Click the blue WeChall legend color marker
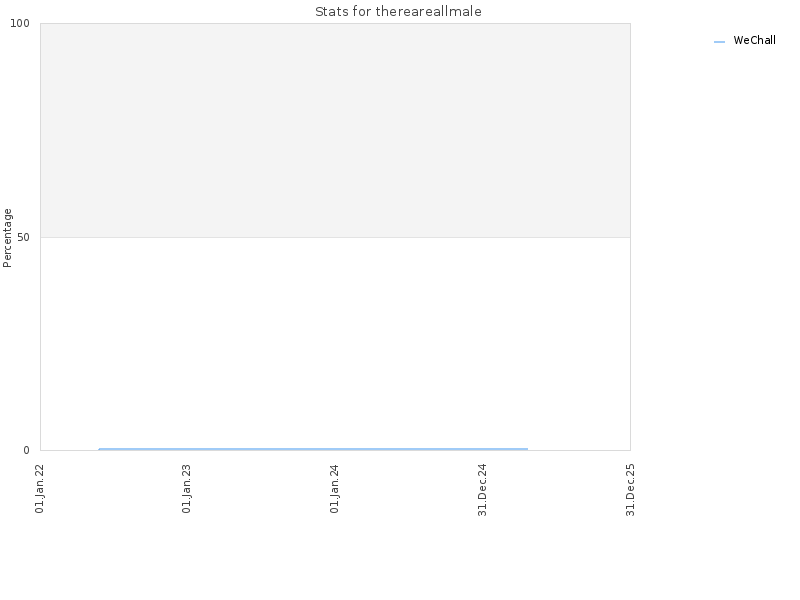This screenshot has height=600, width=800. coord(719,42)
